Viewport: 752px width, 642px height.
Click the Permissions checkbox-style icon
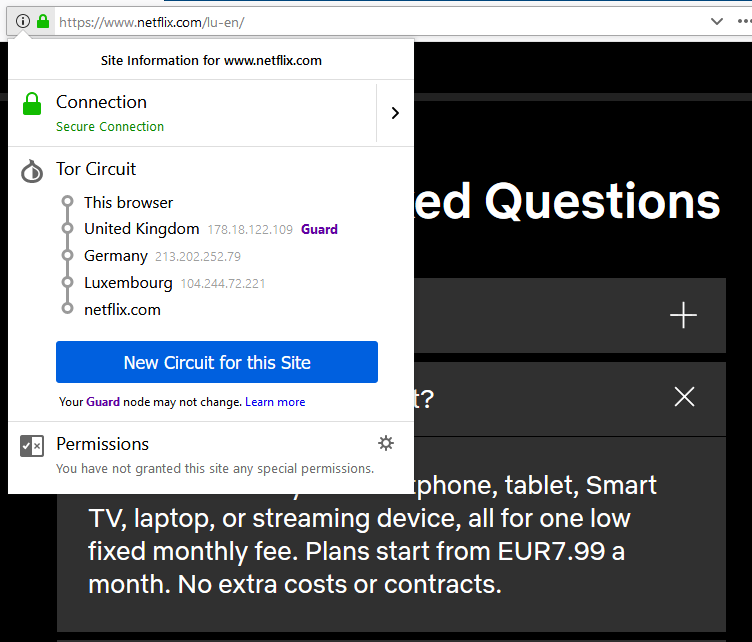(32, 446)
